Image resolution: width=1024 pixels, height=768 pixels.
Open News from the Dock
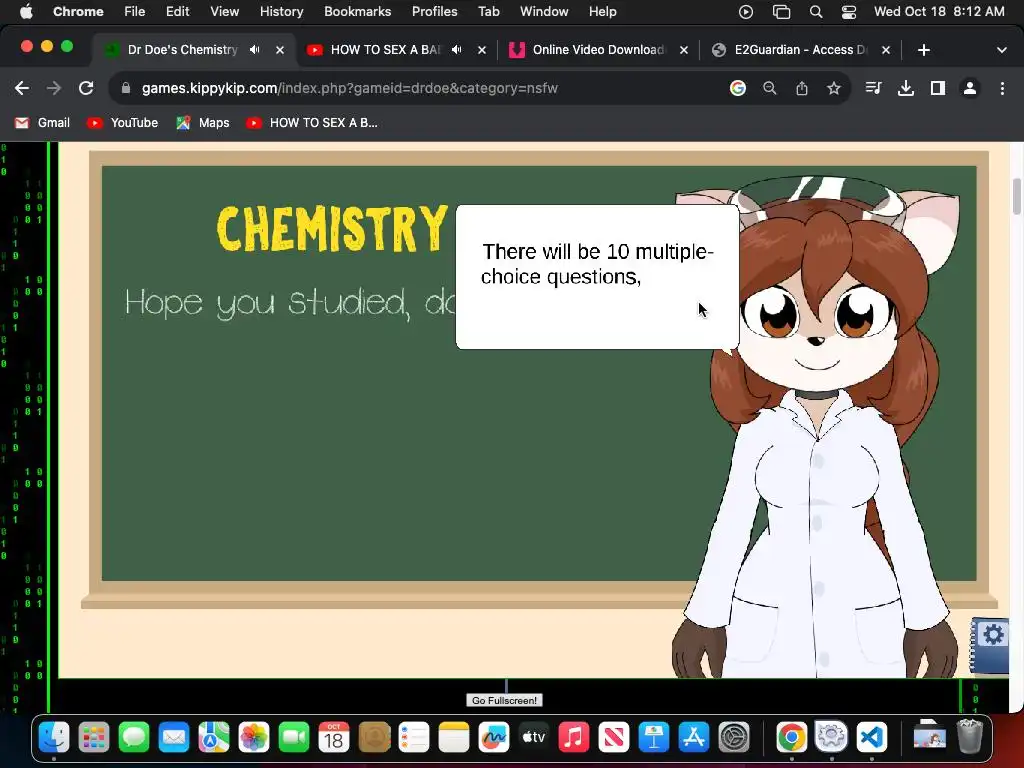[x=614, y=738]
